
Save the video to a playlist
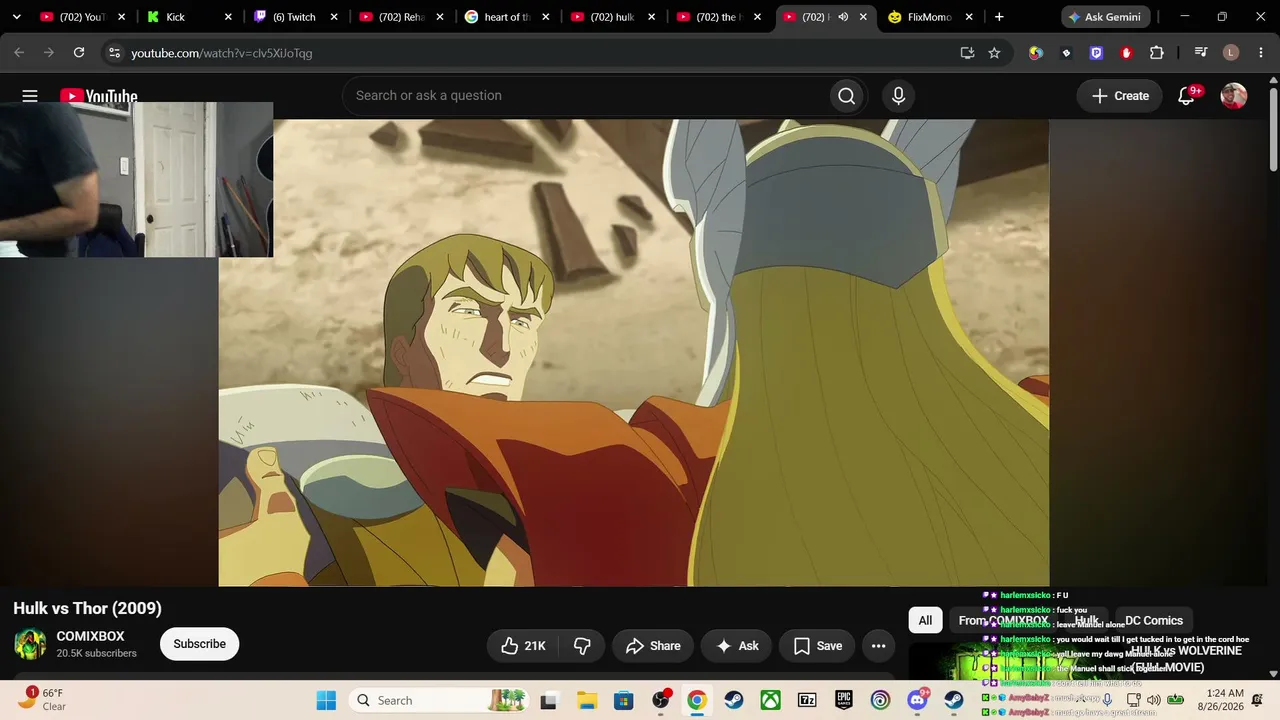(817, 646)
